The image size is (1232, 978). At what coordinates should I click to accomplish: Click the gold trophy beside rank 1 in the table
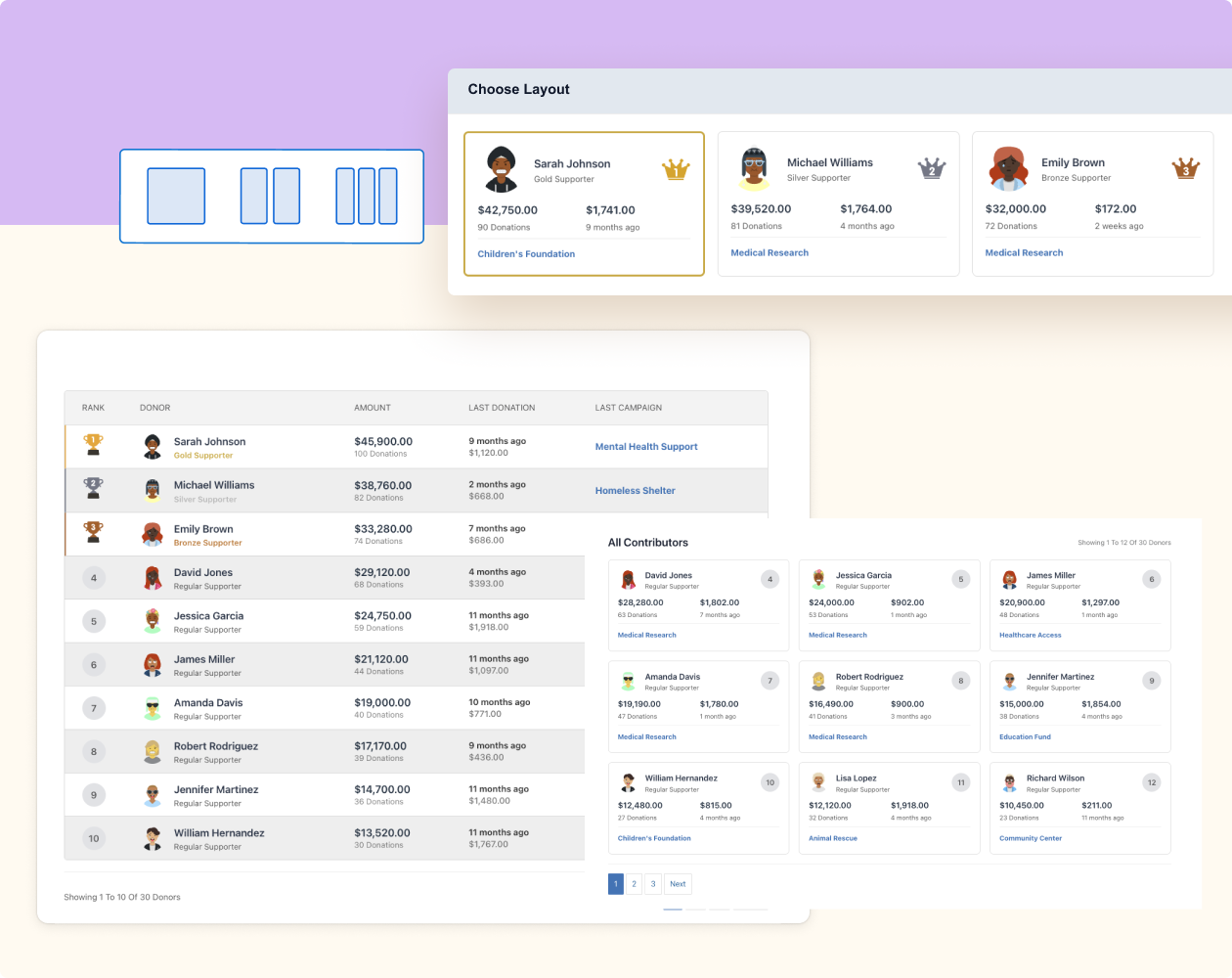pyautogui.click(x=93, y=446)
